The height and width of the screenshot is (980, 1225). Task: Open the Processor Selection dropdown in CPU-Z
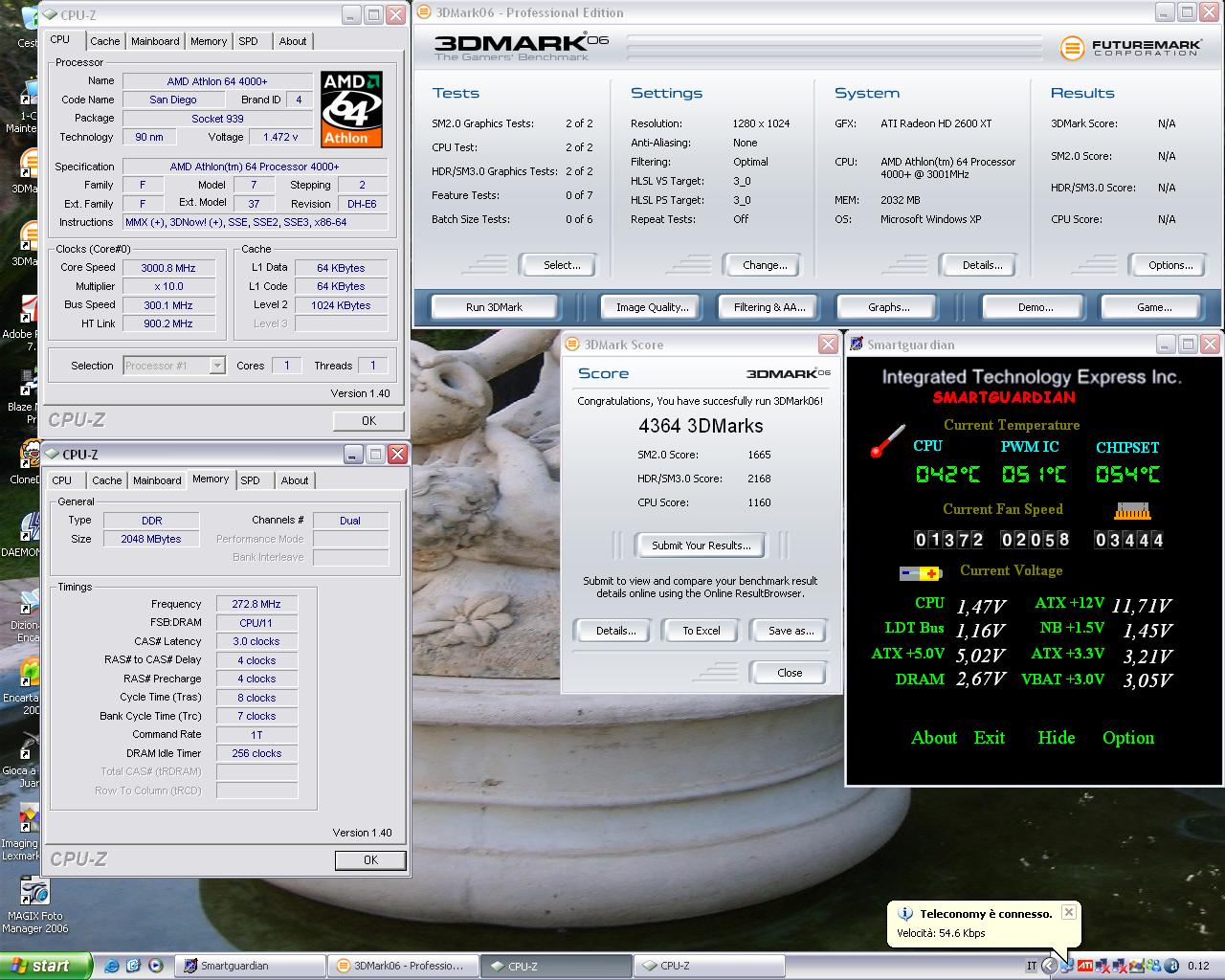click(217, 366)
